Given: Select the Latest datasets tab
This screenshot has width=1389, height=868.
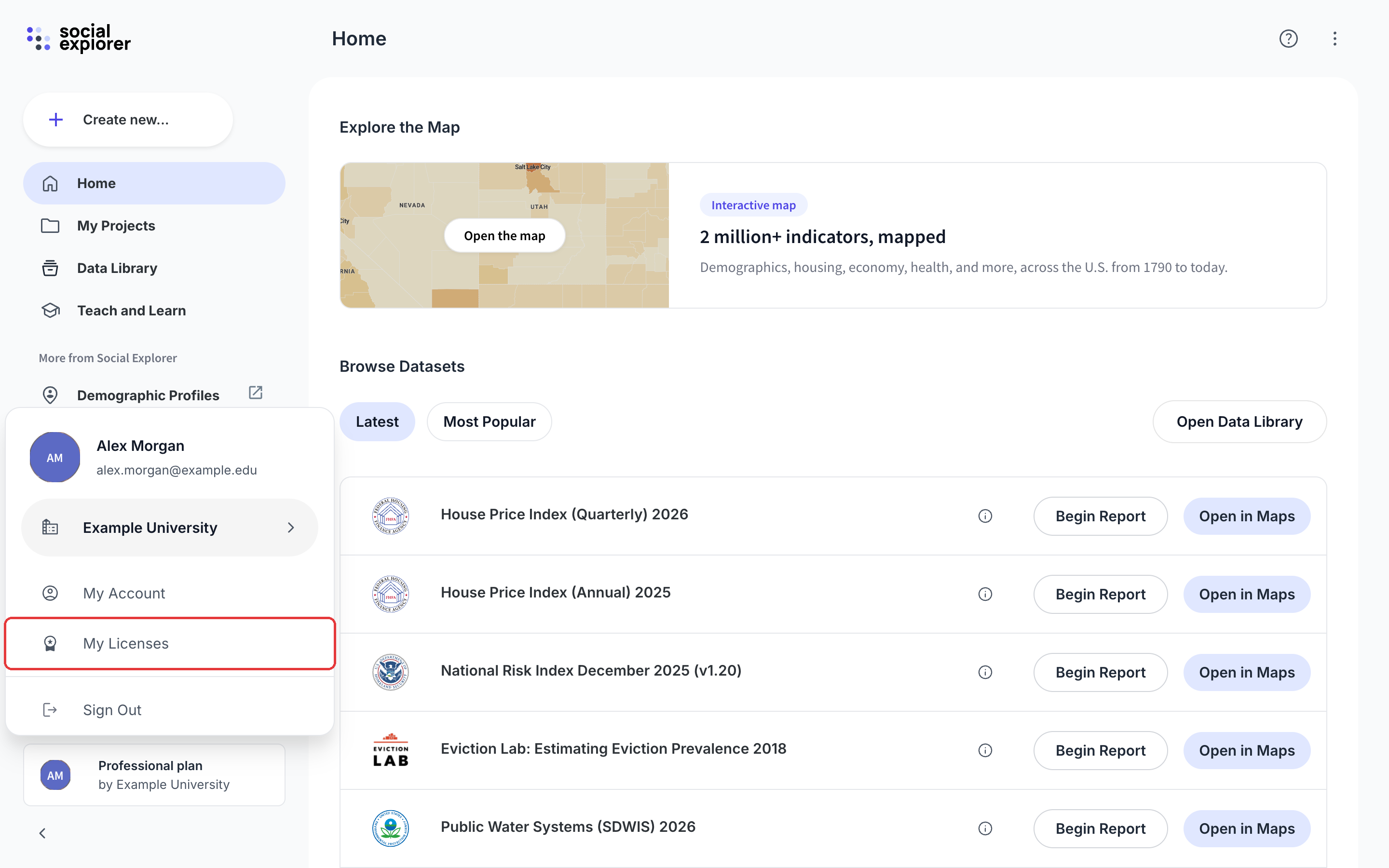Looking at the screenshot, I should (x=377, y=421).
